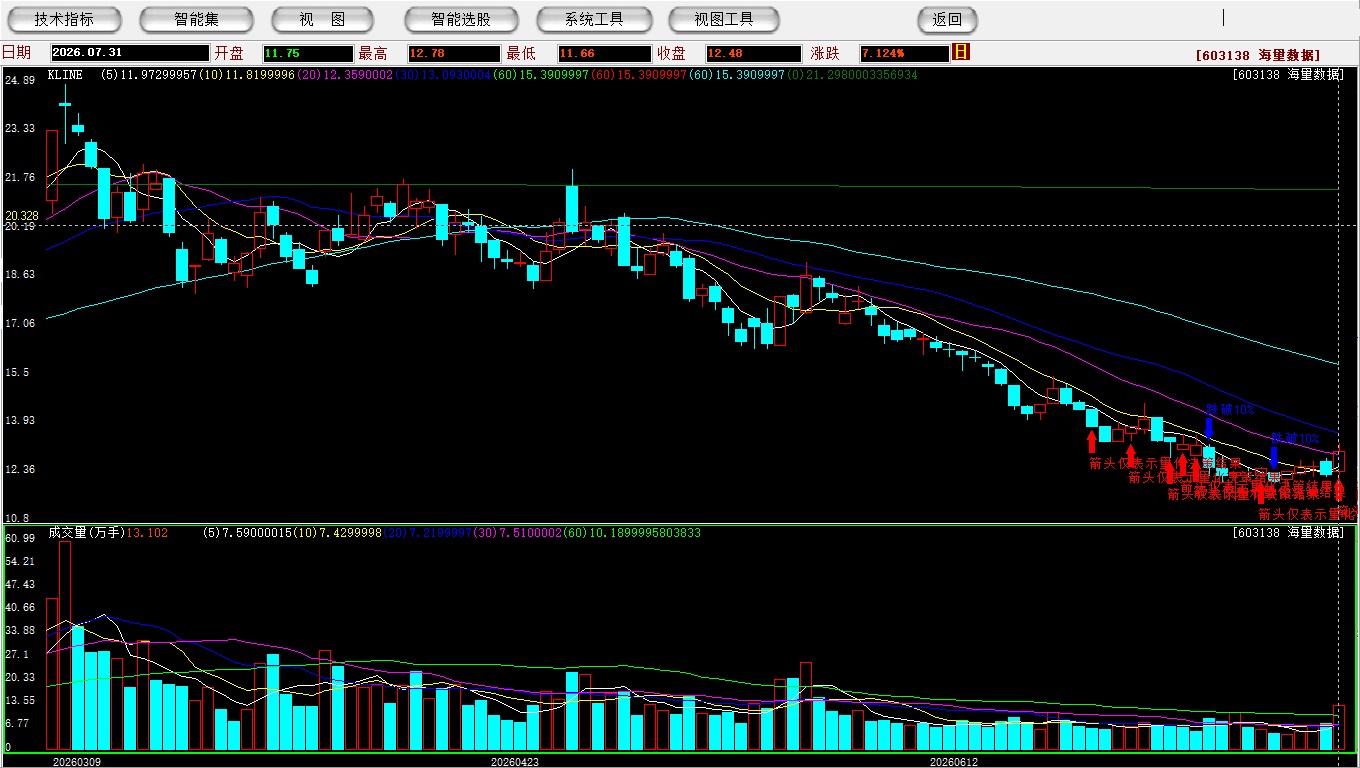This screenshot has width=1360, height=768.
Task: Click the 系统工具 system tools button
Action: tap(594, 19)
